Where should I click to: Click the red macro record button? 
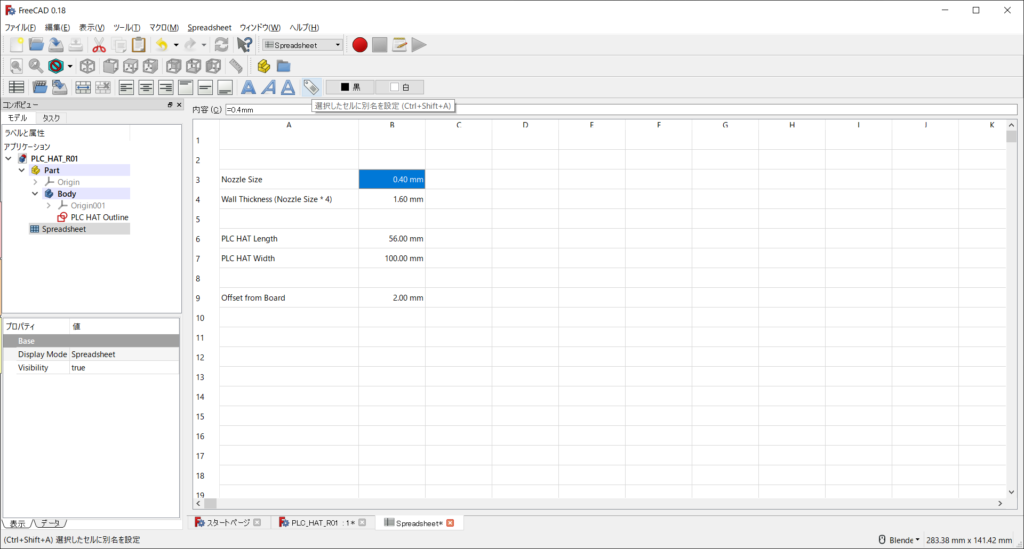click(360, 44)
